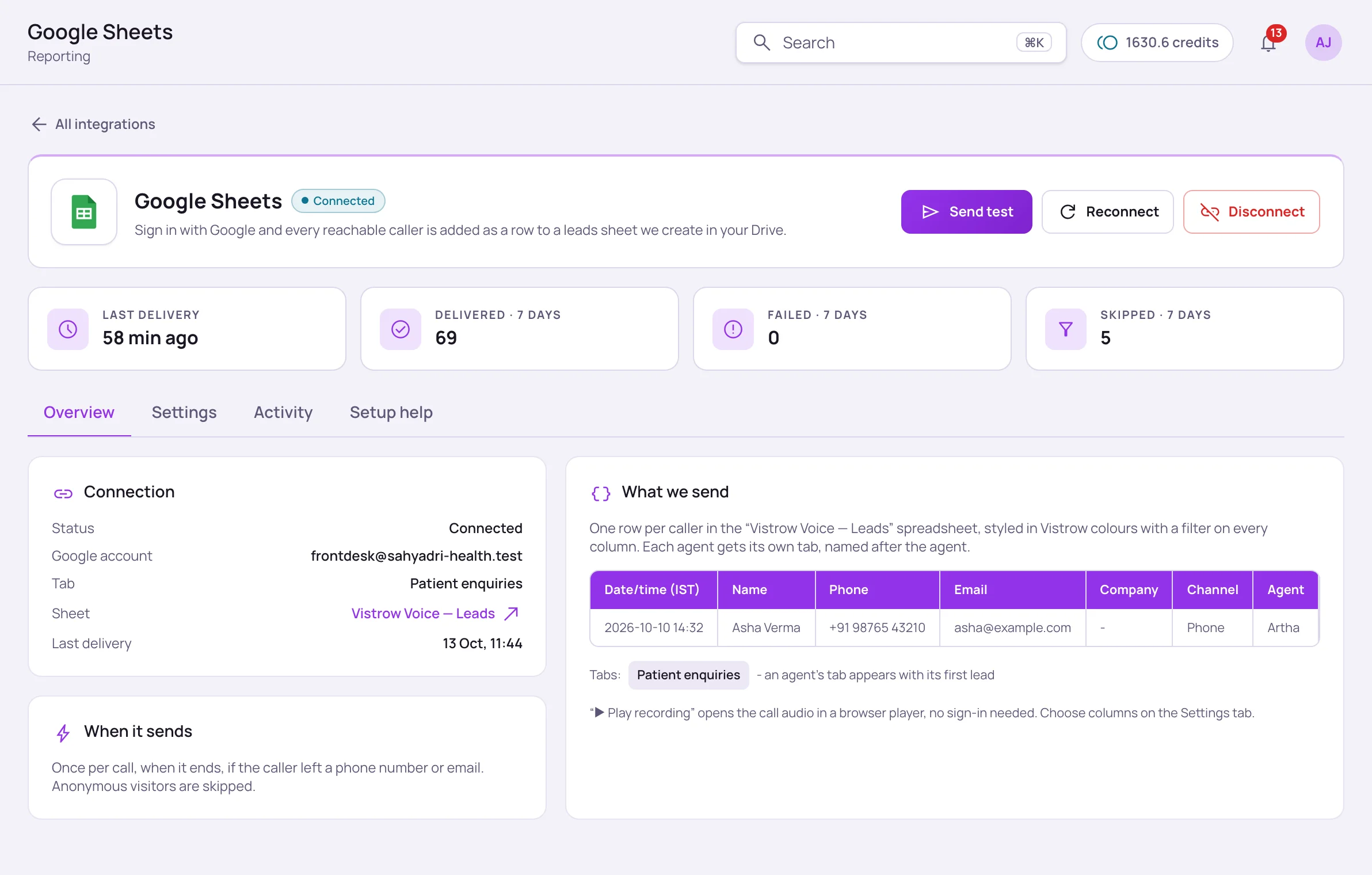
Task: Open the Settings tab
Action: point(184,412)
